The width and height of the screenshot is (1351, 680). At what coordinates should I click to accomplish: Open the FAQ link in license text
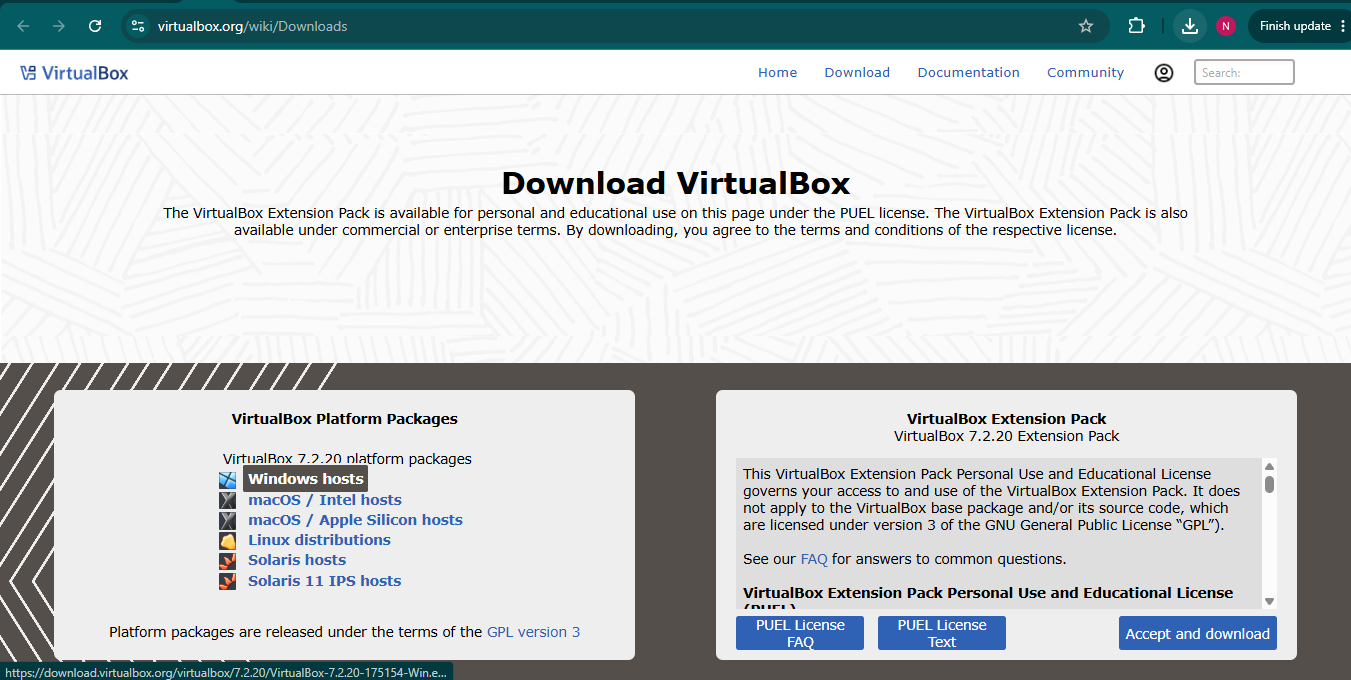tap(814, 559)
